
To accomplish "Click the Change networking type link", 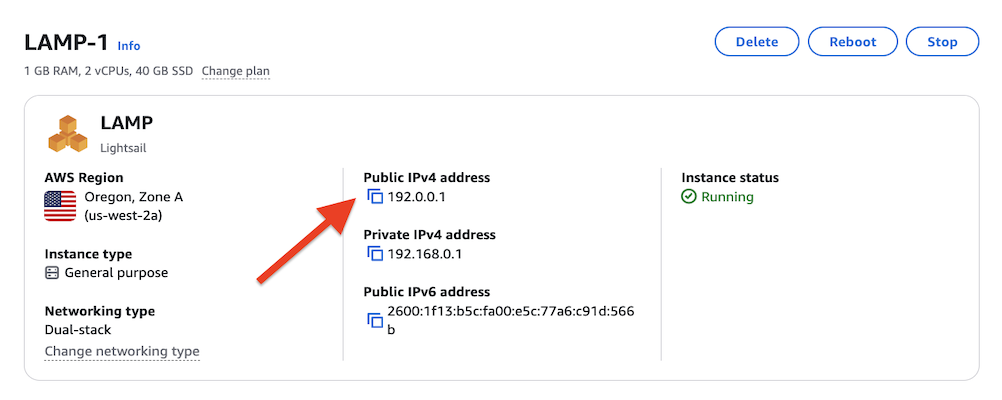I will [x=122, y=351].
